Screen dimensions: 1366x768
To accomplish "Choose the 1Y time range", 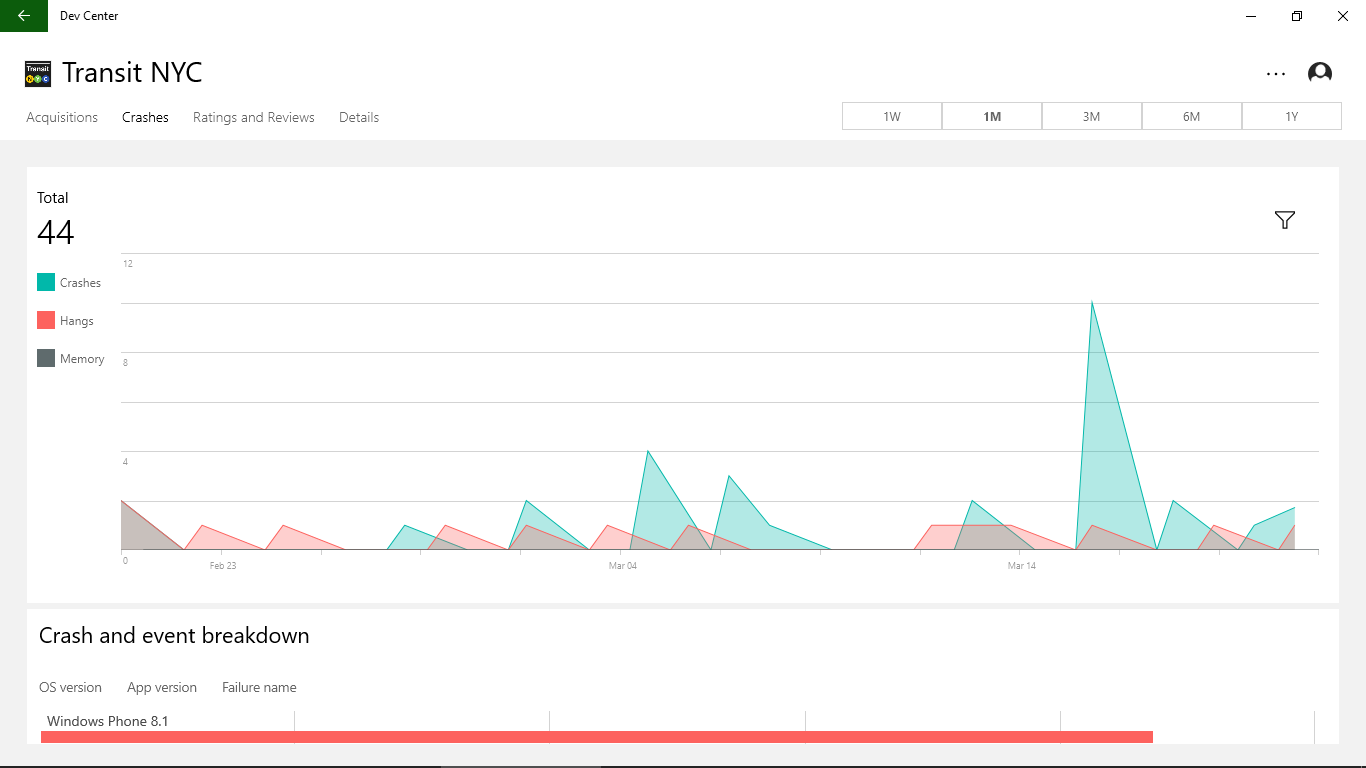I will [x=1292, y=116].
